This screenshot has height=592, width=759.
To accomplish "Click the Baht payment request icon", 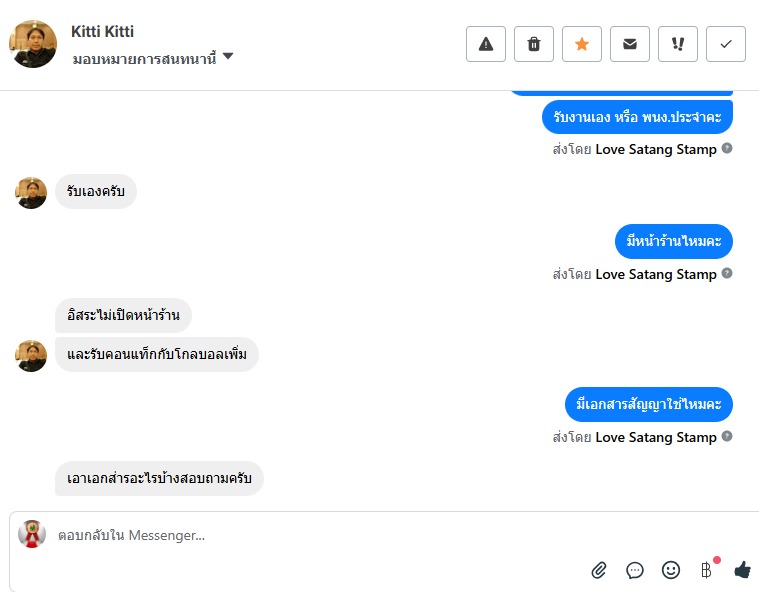I will pyautogui.click(x=706, y=570).
